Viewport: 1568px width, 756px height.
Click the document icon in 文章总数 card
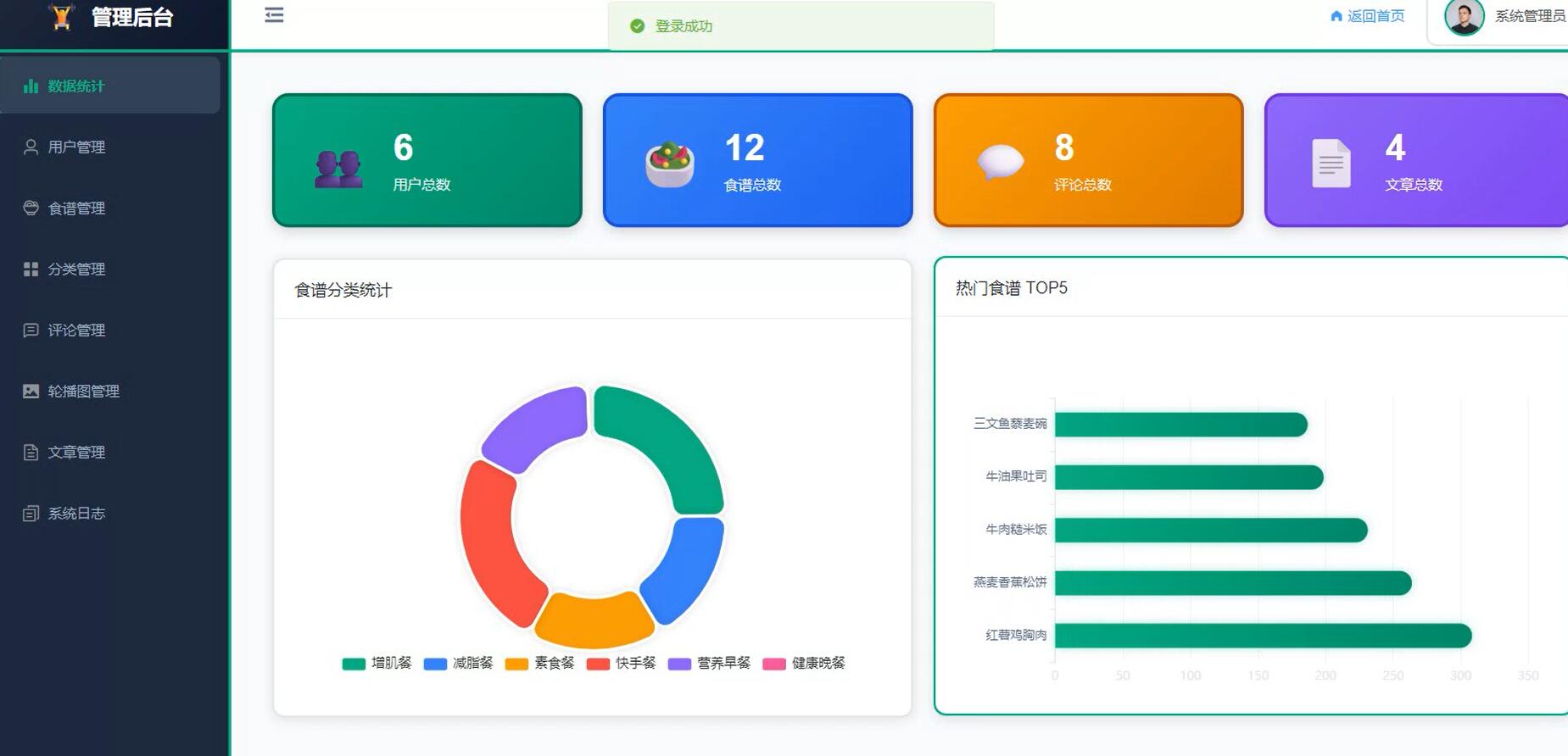click(x=1331, y=163)
